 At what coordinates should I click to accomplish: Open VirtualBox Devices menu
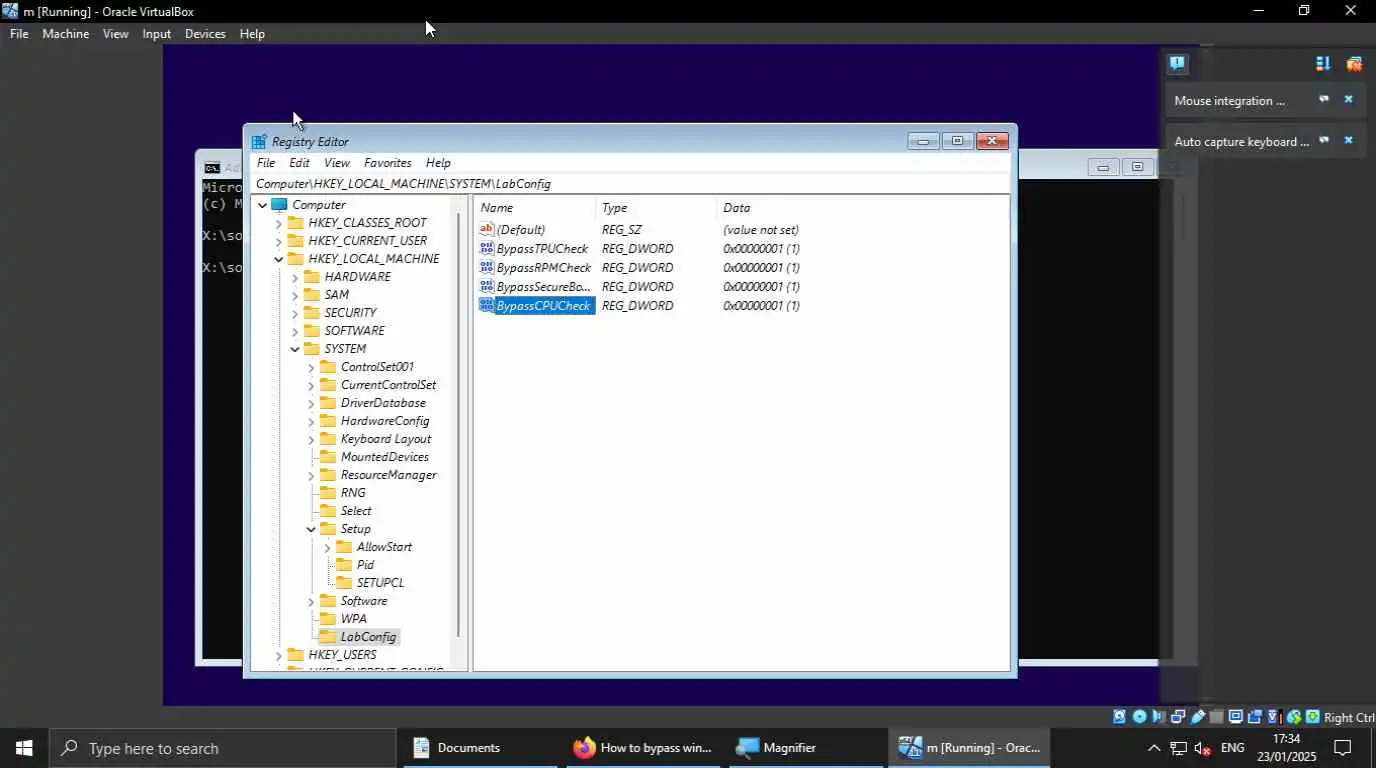(205, 33)
